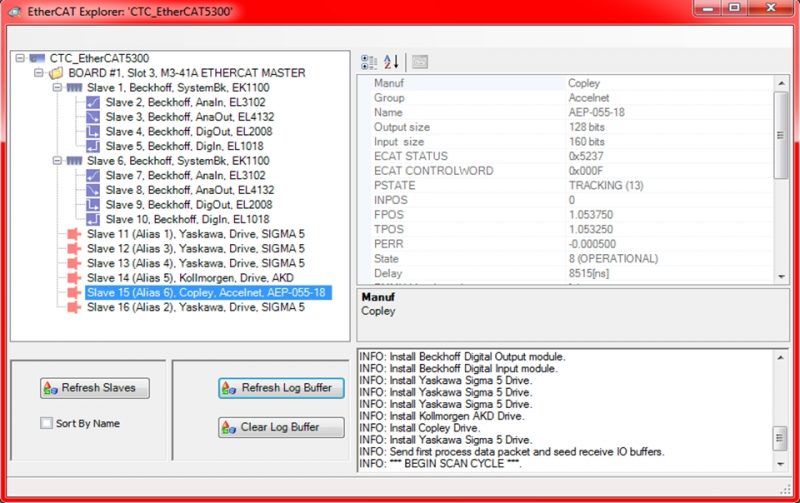The image size is (800, 503).
Task: Click the folder icon for BOARD #1
Action: point(56,73)
